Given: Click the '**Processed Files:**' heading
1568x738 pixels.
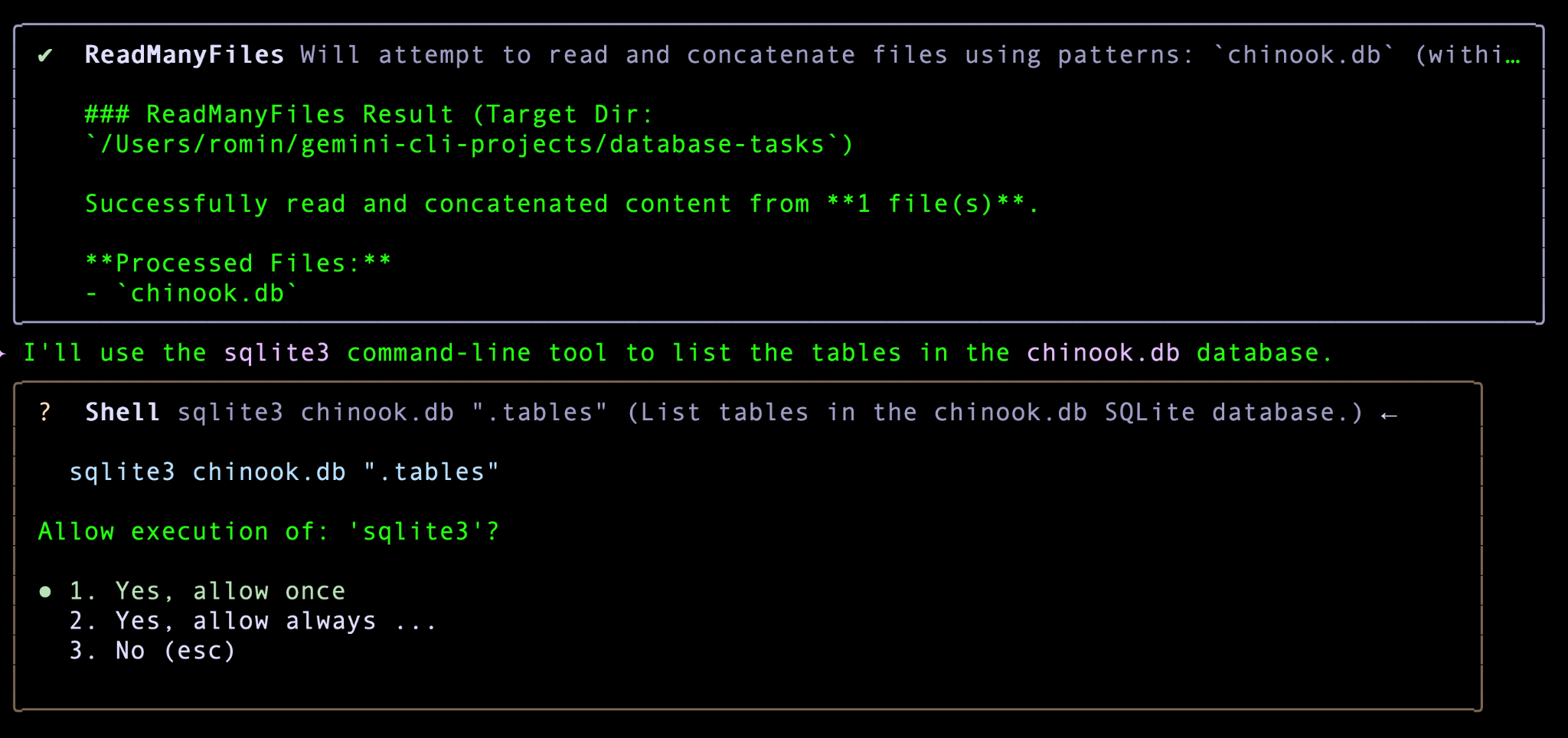Looking at the screenshot, I should point(238,263).
